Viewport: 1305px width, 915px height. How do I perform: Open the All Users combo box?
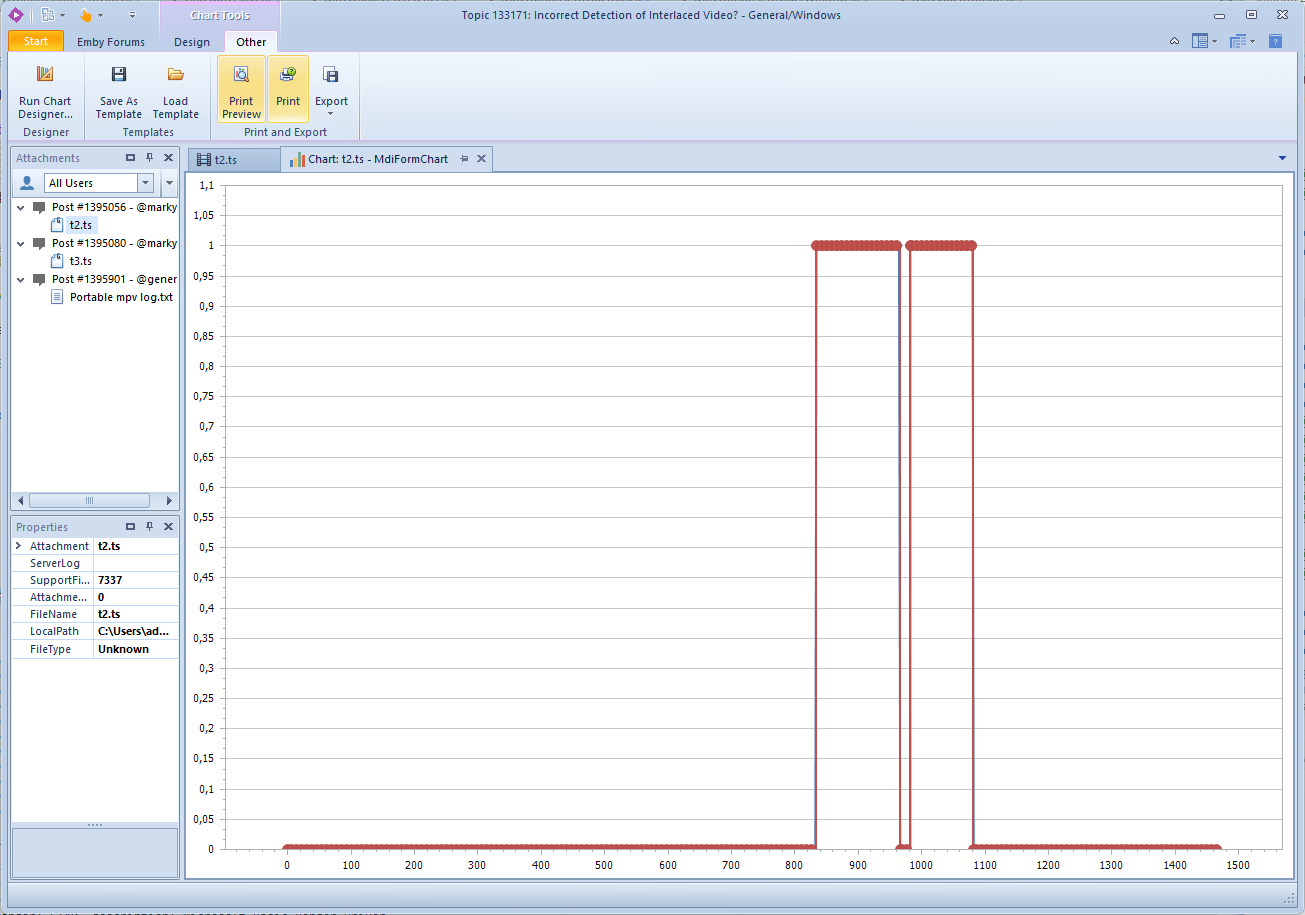146,183
